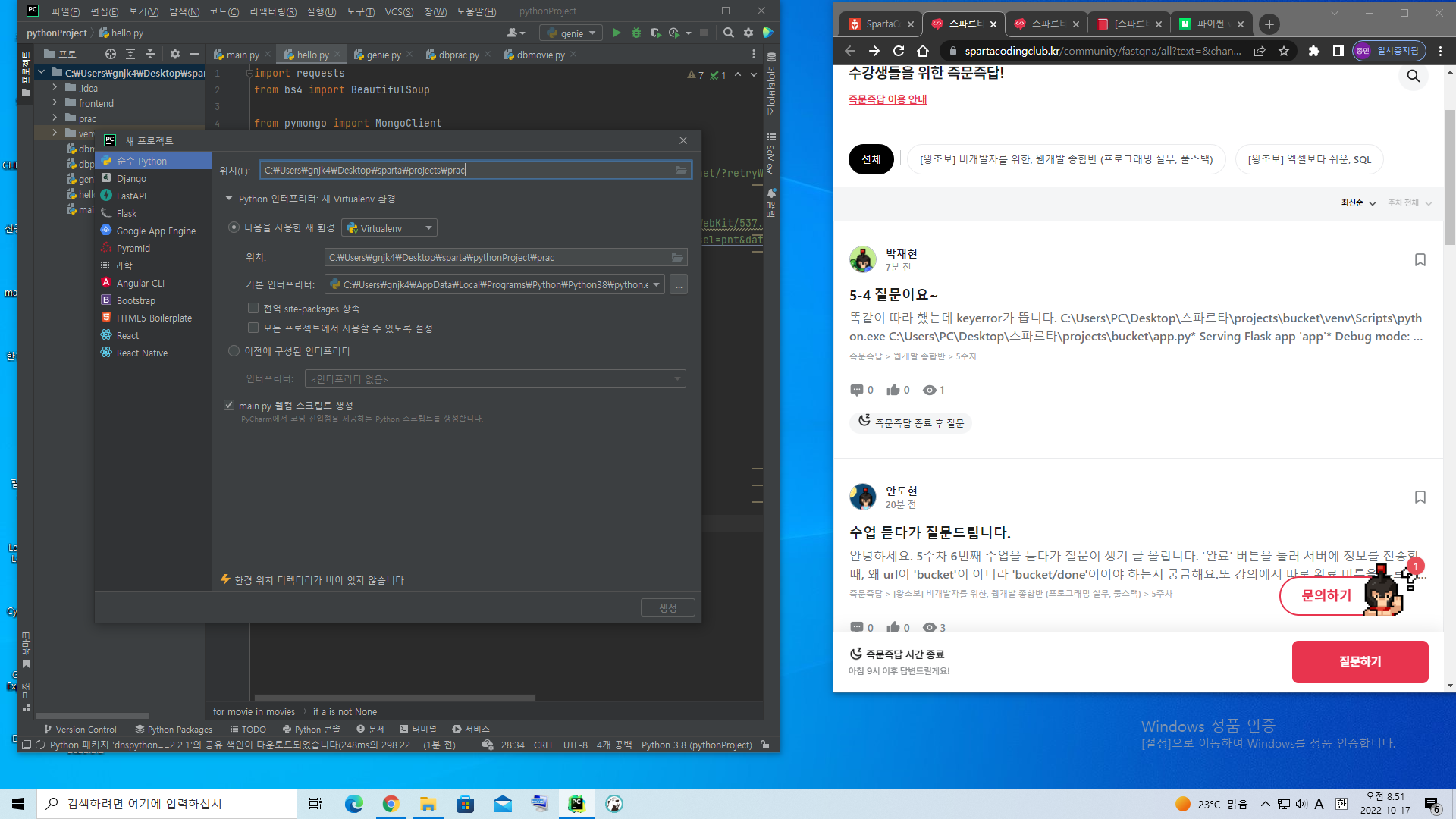Go back in the Chrome browser
This screenshot has height=819, width=1456.
coord(850,51)
